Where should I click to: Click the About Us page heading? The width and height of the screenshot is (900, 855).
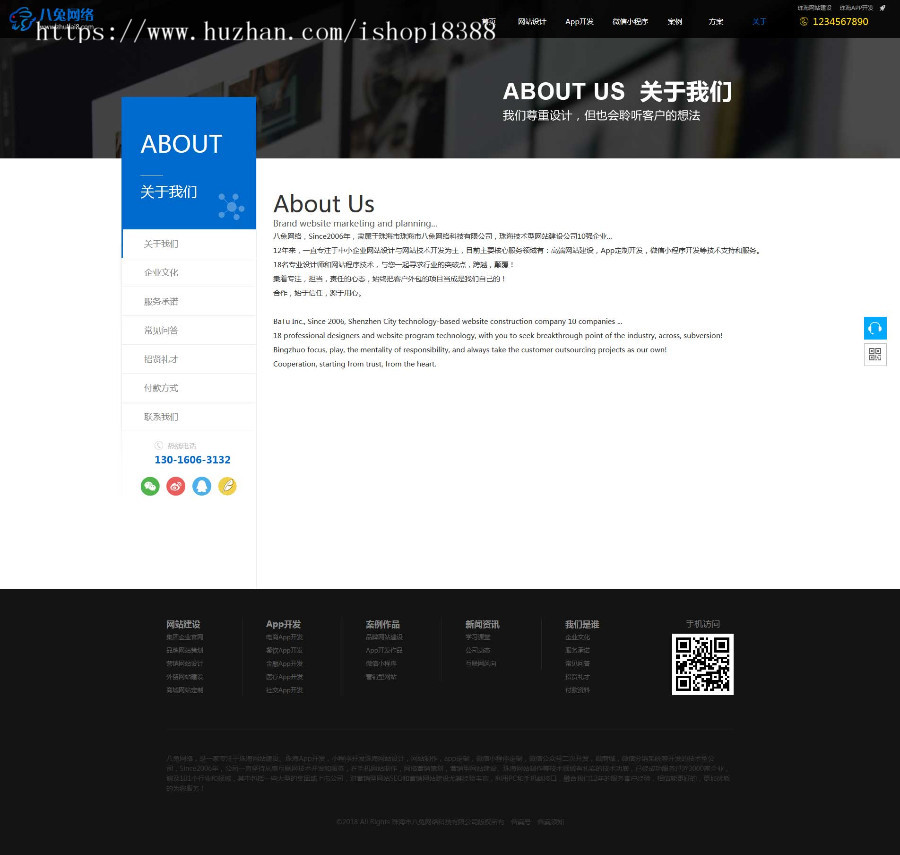[324, 204]
